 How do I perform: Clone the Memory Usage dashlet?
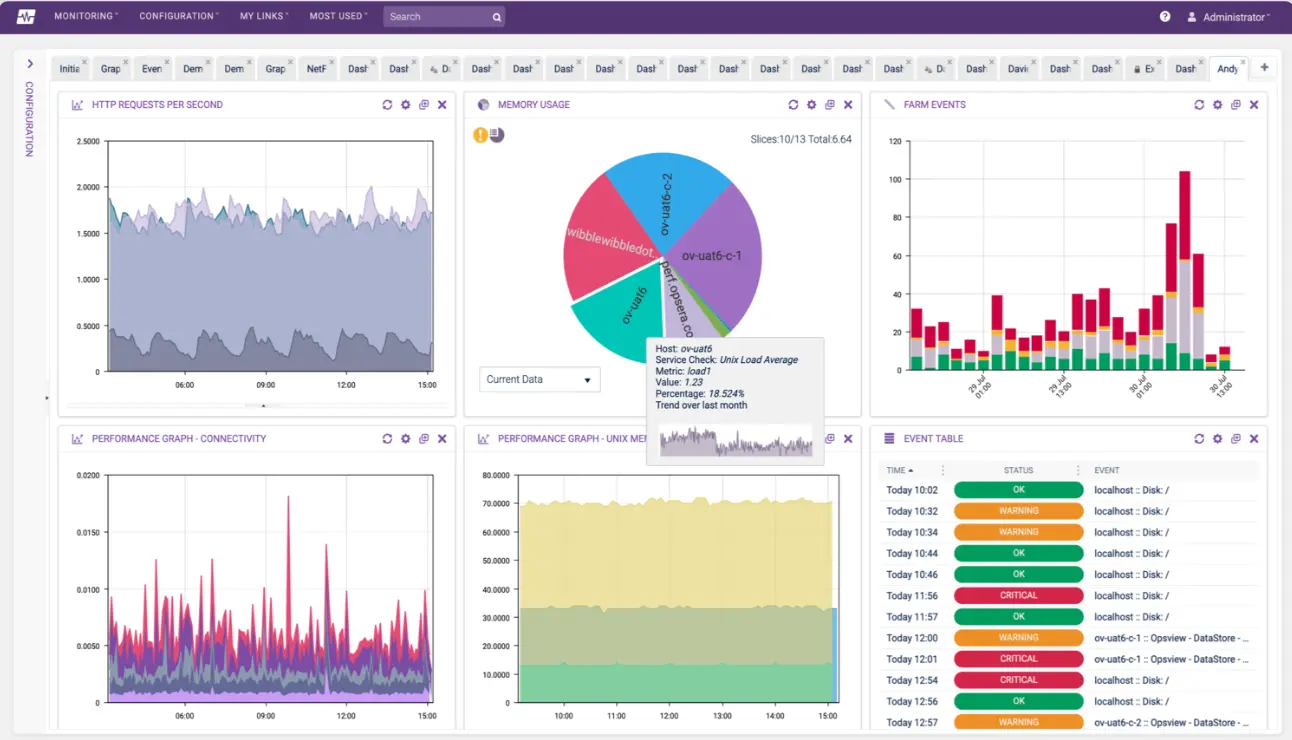point(830,104)
